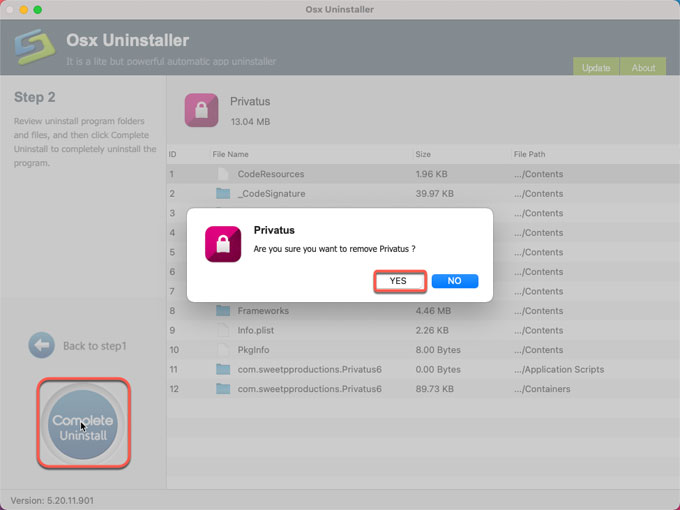The image size is (680, 510).
Task: Sort by the Size column header
Action: (423, 154)
